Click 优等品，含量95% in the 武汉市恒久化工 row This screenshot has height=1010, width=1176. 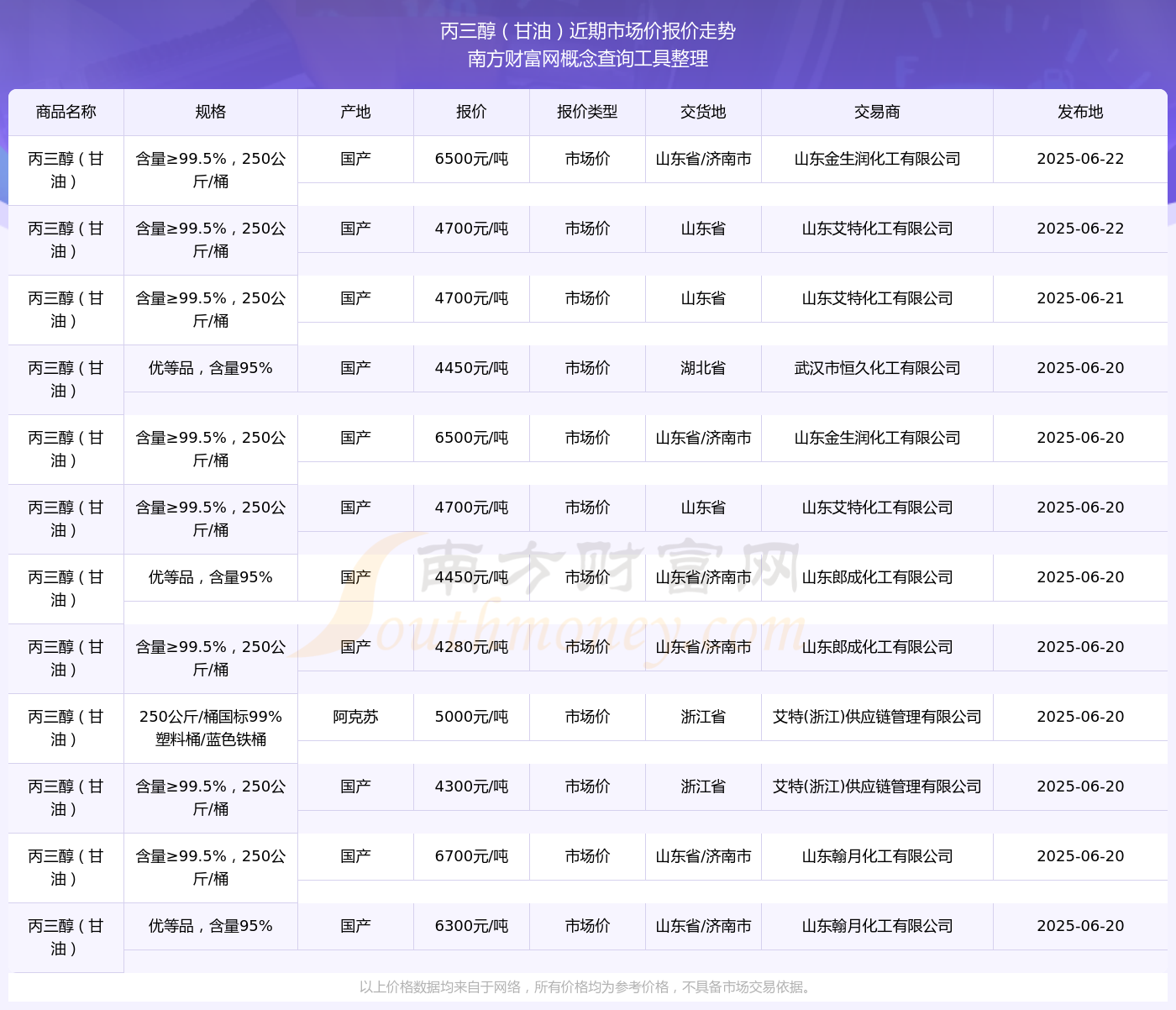tap(210, 368)
